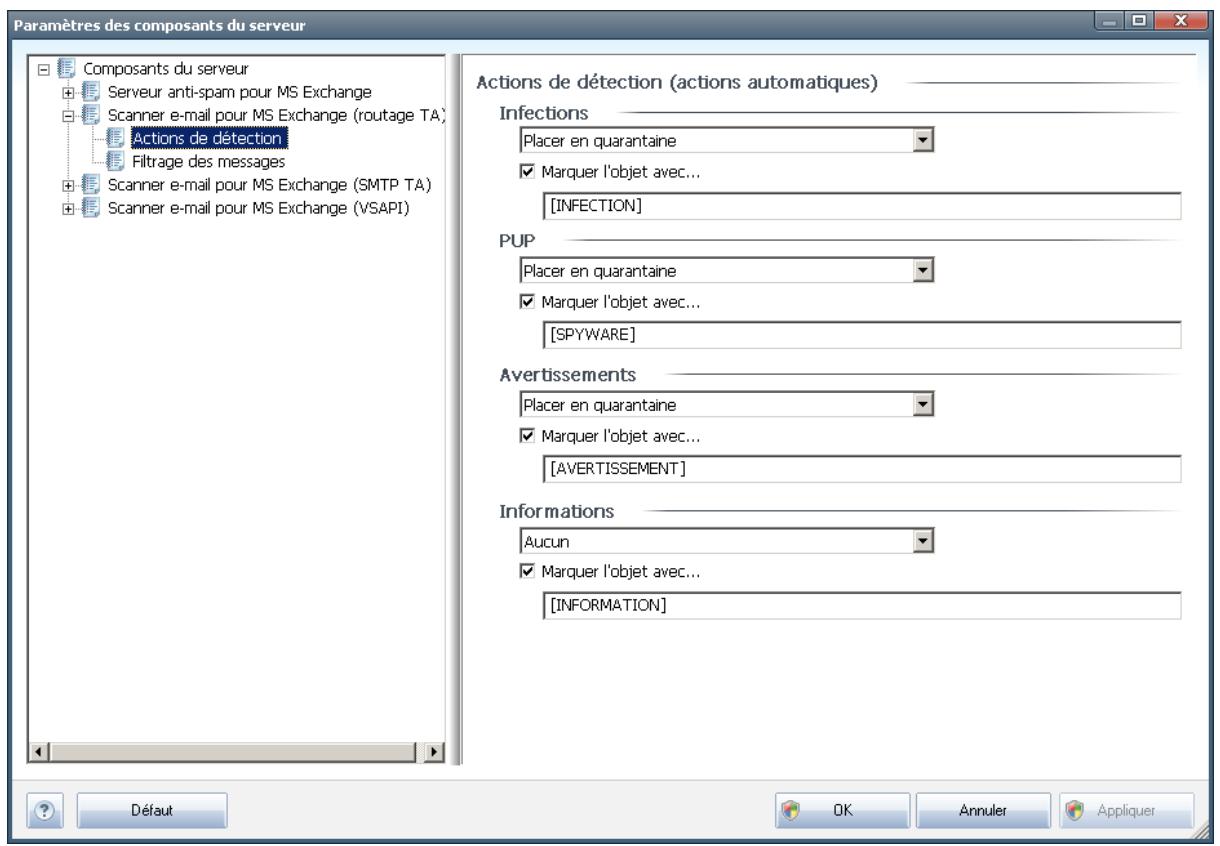Click the Actions de détection item icon

pyautogui.click(x=117, y=138)
